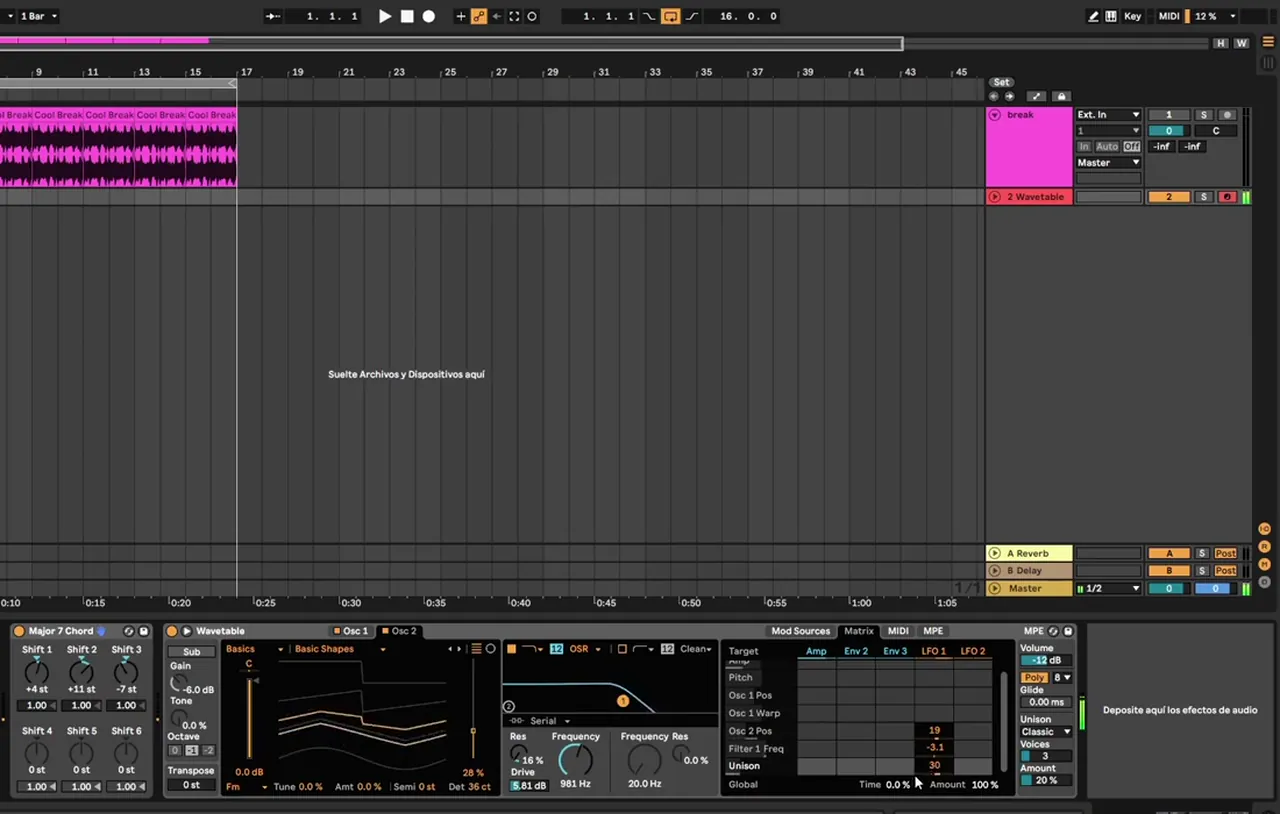Click the Punch-In switch
Viewport: 1280px width, 814px height.
pos(650,16)
